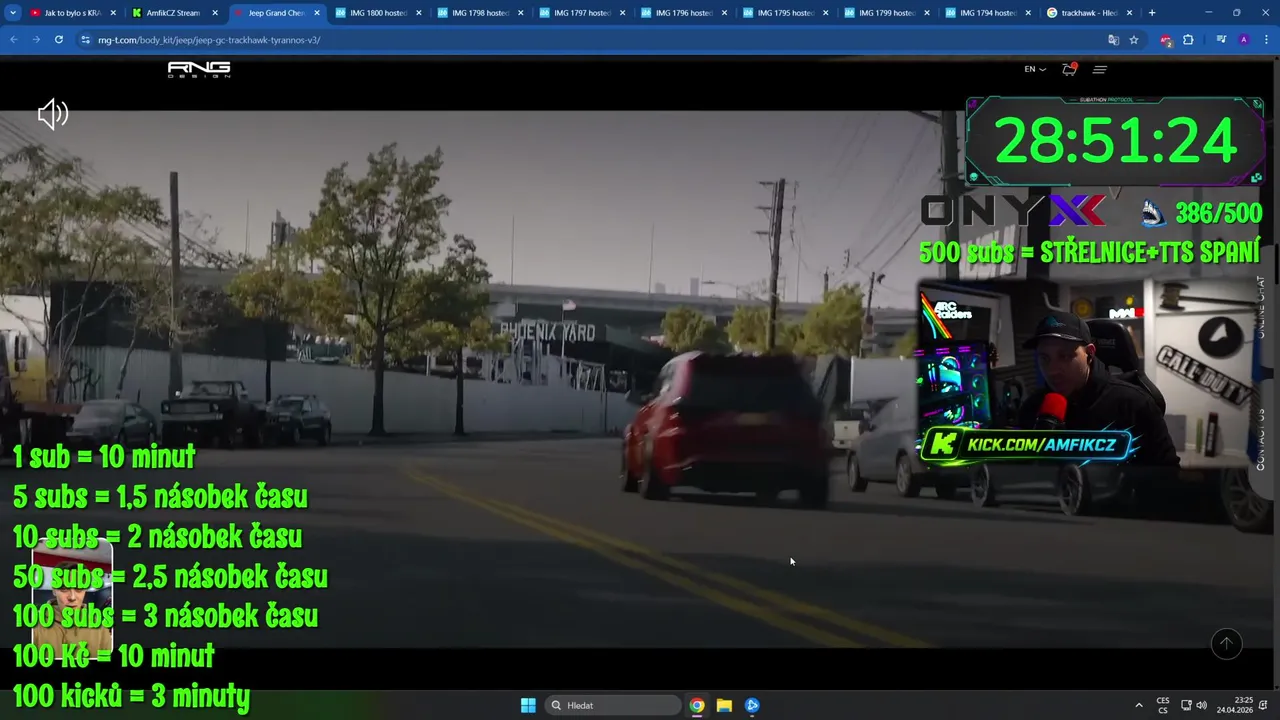Open network settings in system tray
The width and height of the screenshot is (1280, 720).
tap(1186, 705)
